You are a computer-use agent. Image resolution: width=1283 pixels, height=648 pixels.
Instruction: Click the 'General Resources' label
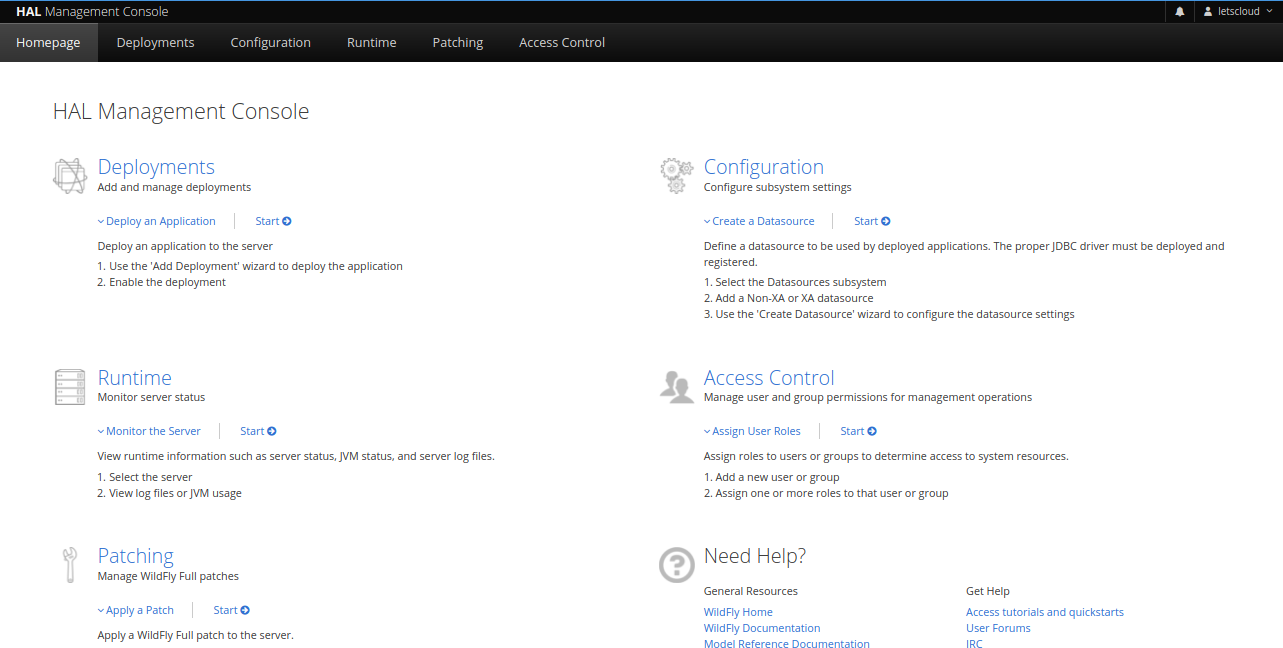tap(751, 591)
